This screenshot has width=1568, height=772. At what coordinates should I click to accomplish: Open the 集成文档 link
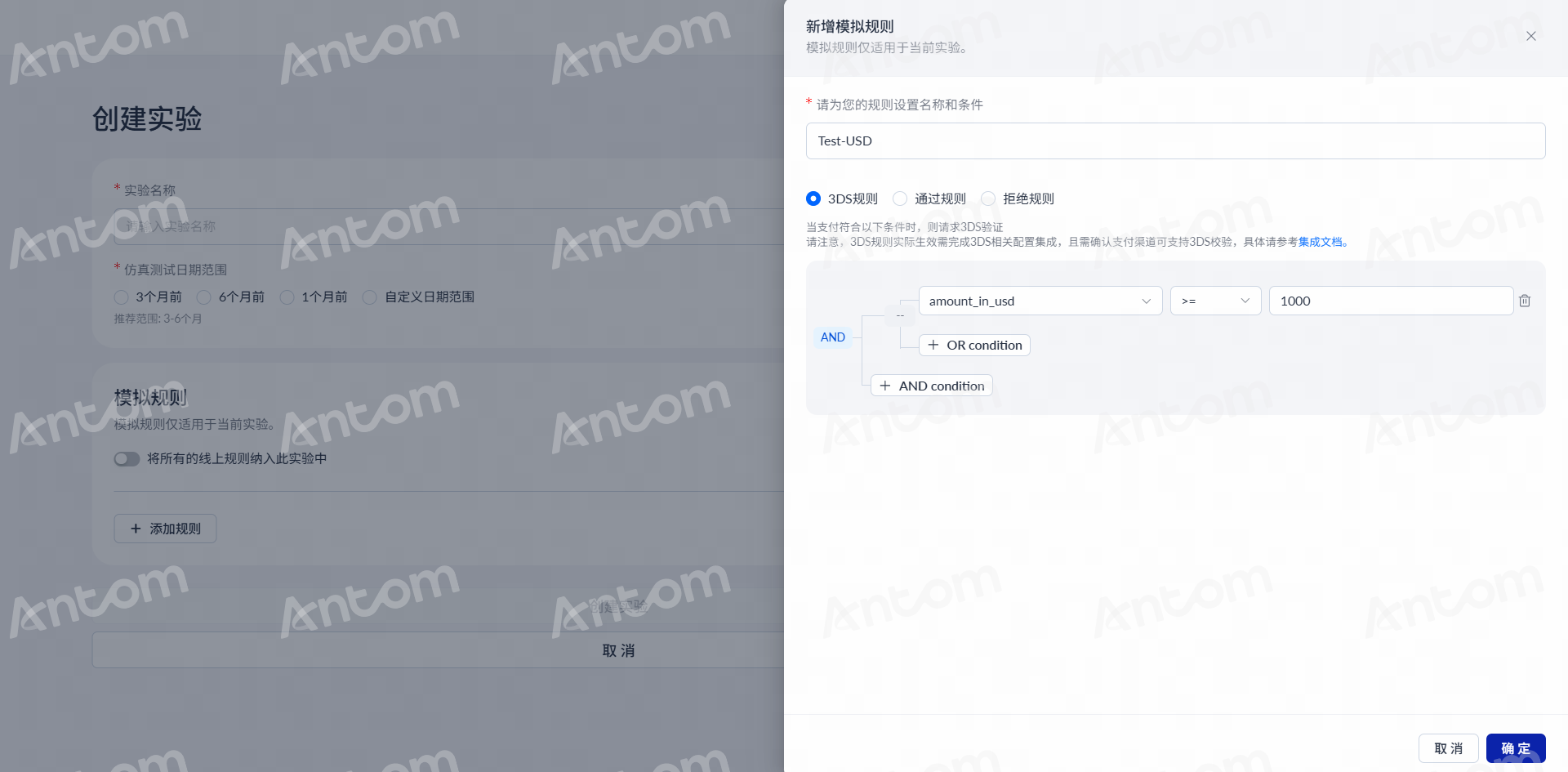(x=1321, y=242)
